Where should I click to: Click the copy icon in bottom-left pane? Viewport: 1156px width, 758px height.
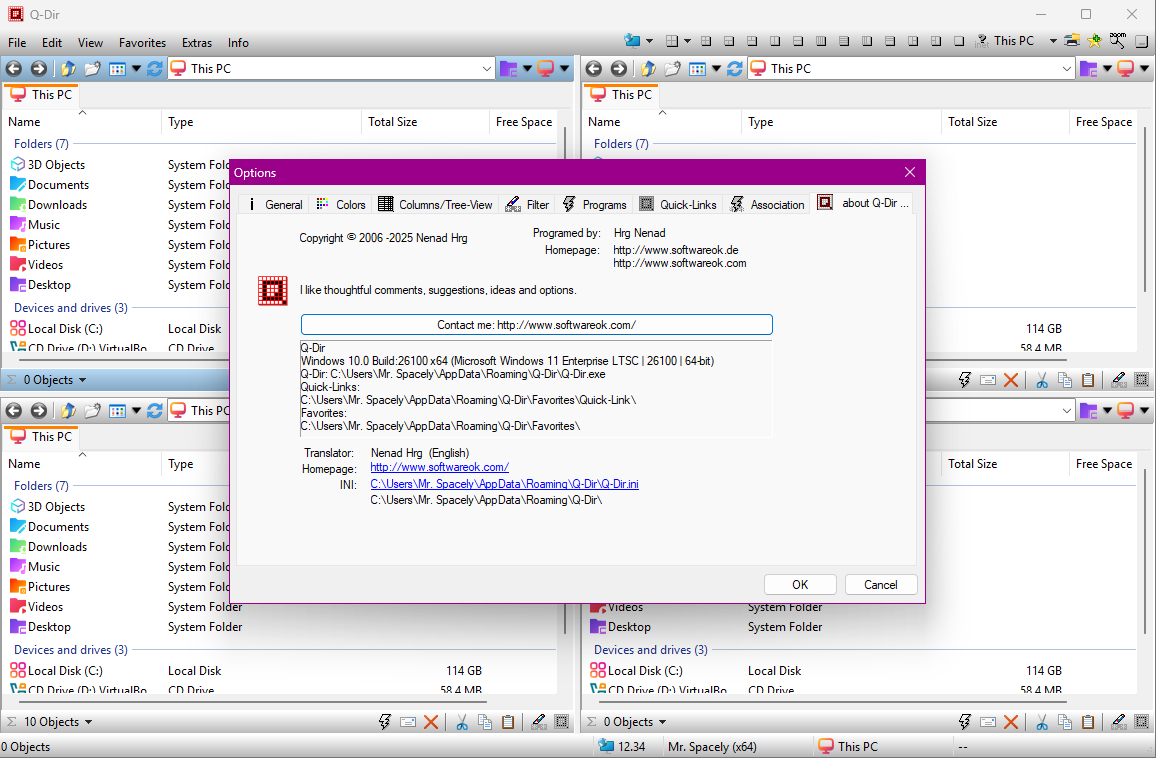click(x=485, y=722)
